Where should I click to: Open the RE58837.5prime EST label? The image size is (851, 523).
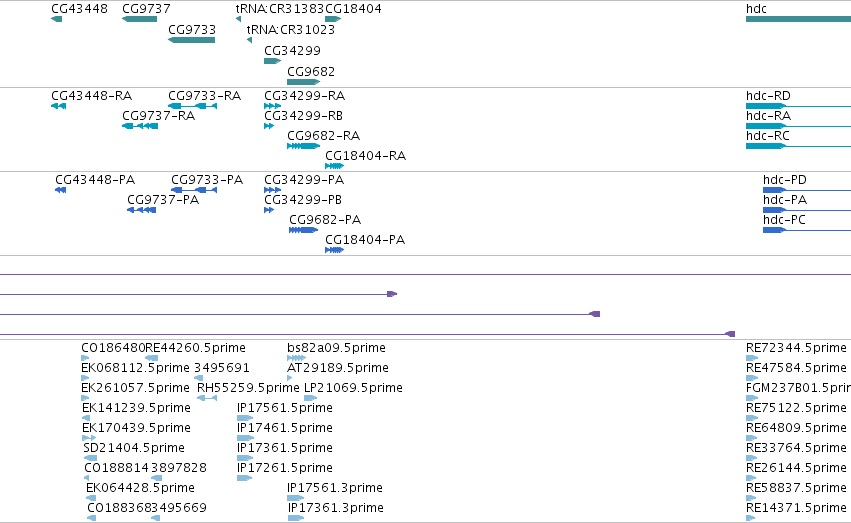point(796,489)
